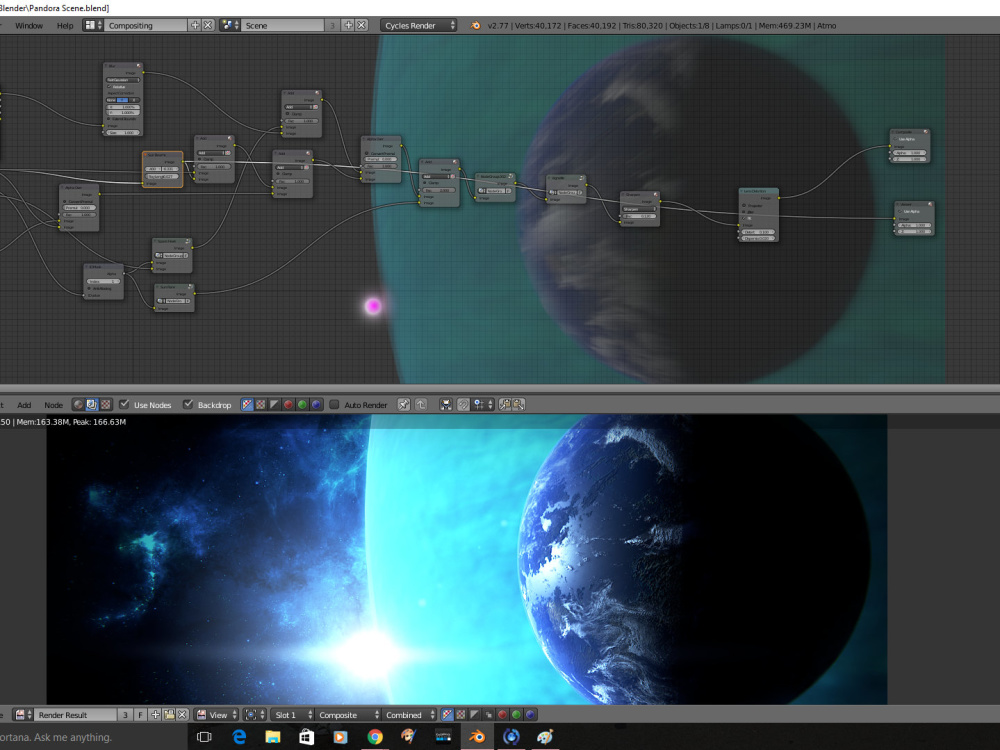The image size is (1000, 750).
Task: Copy selected nodes to clipboard
Action: [x=504, y=404]
